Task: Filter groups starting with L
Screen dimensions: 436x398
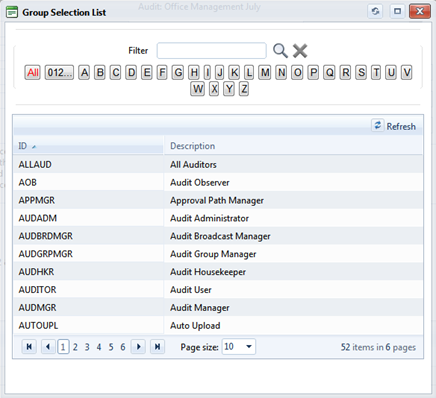Action: pos(249,72)
